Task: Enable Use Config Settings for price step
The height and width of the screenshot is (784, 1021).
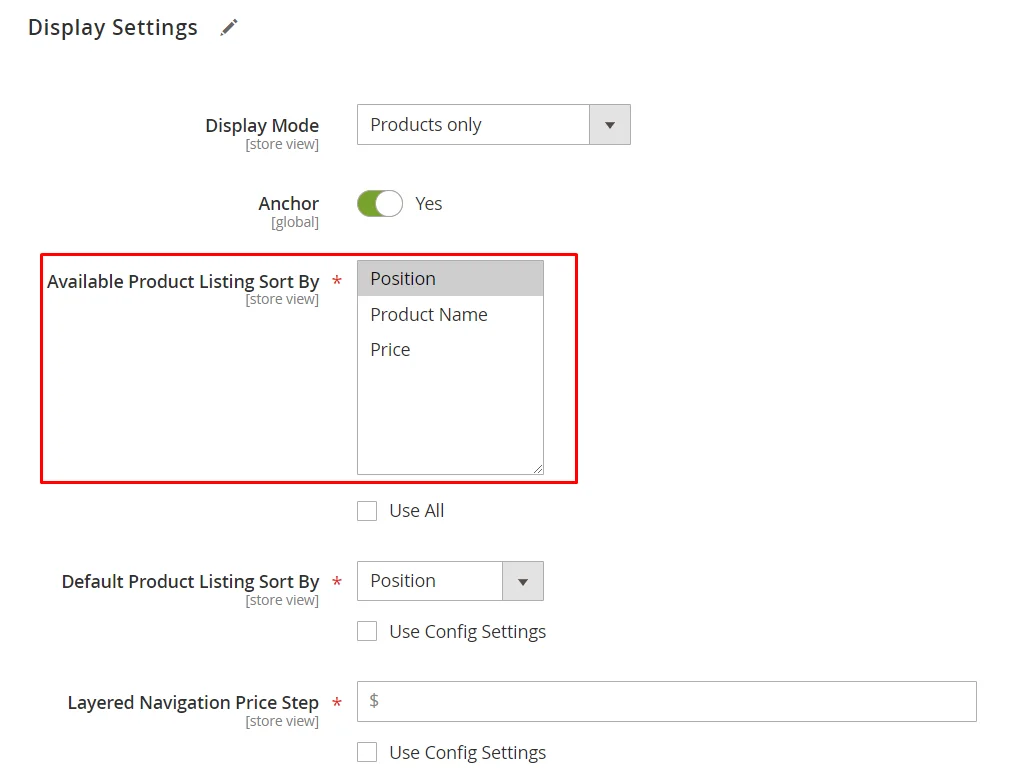Action: [x=367, y=753]
